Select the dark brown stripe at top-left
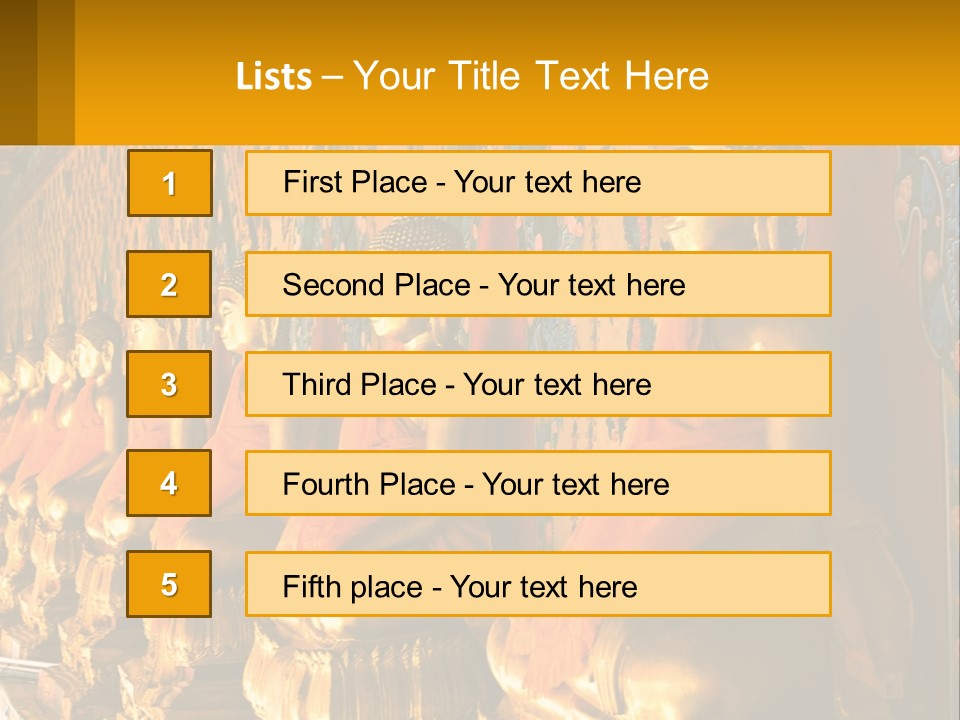The height and width of the screenshot is (720, 960). coord(18,72)
